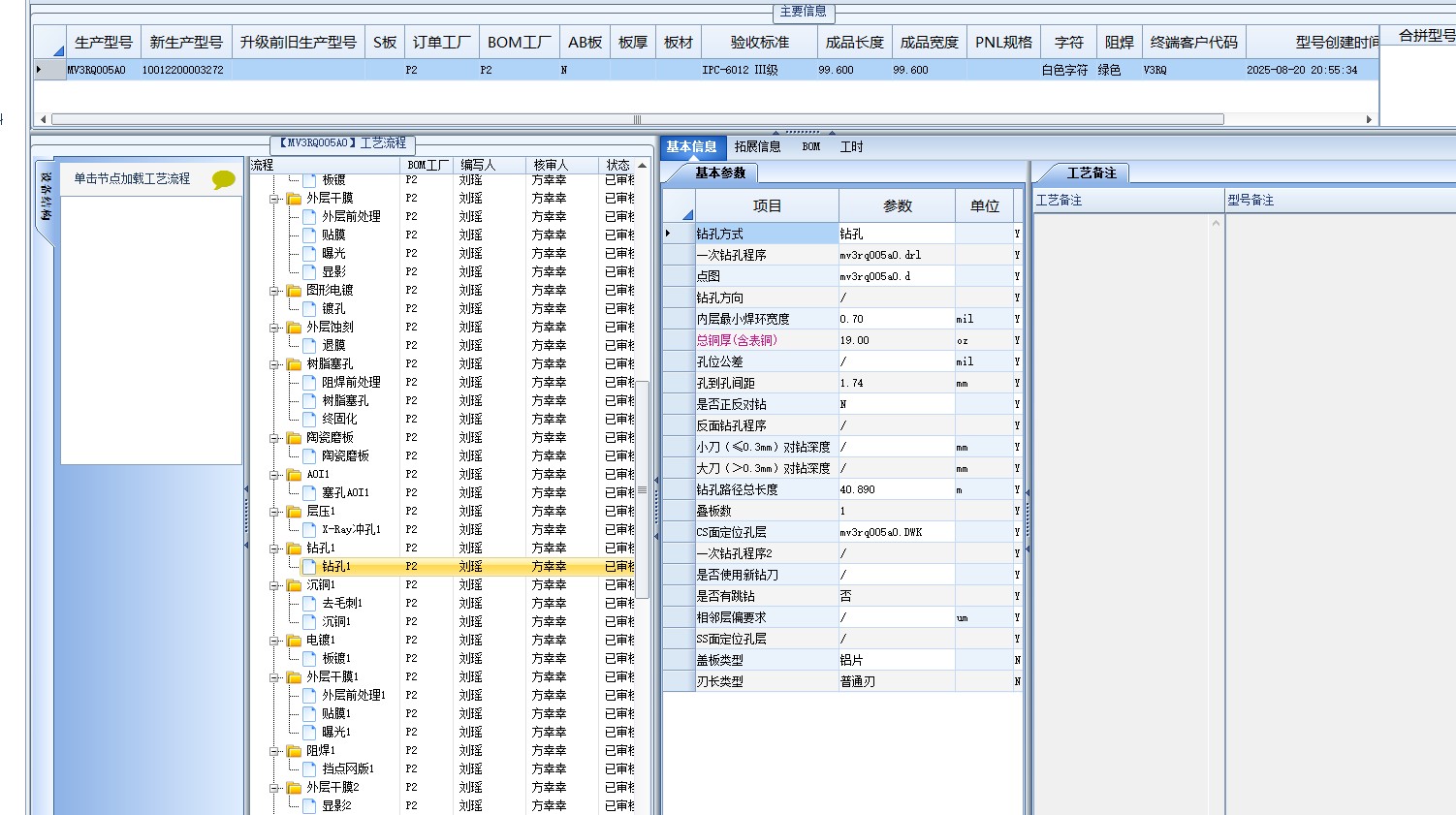Click the folder icon of 层压1

point(294,512)
